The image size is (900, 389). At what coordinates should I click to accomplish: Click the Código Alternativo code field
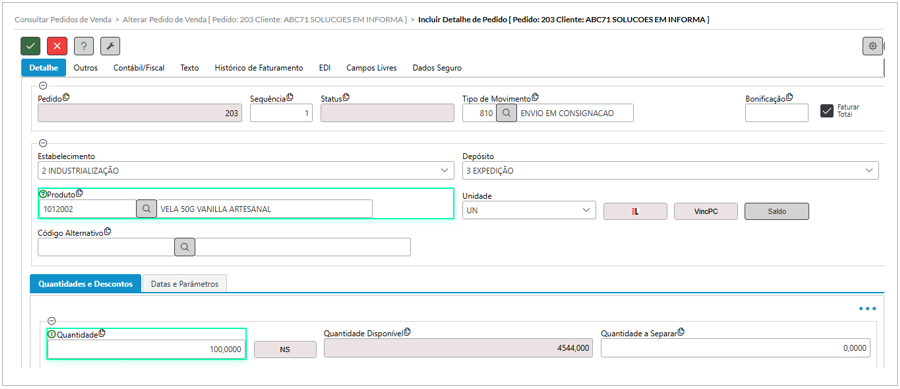pos(106,247)
